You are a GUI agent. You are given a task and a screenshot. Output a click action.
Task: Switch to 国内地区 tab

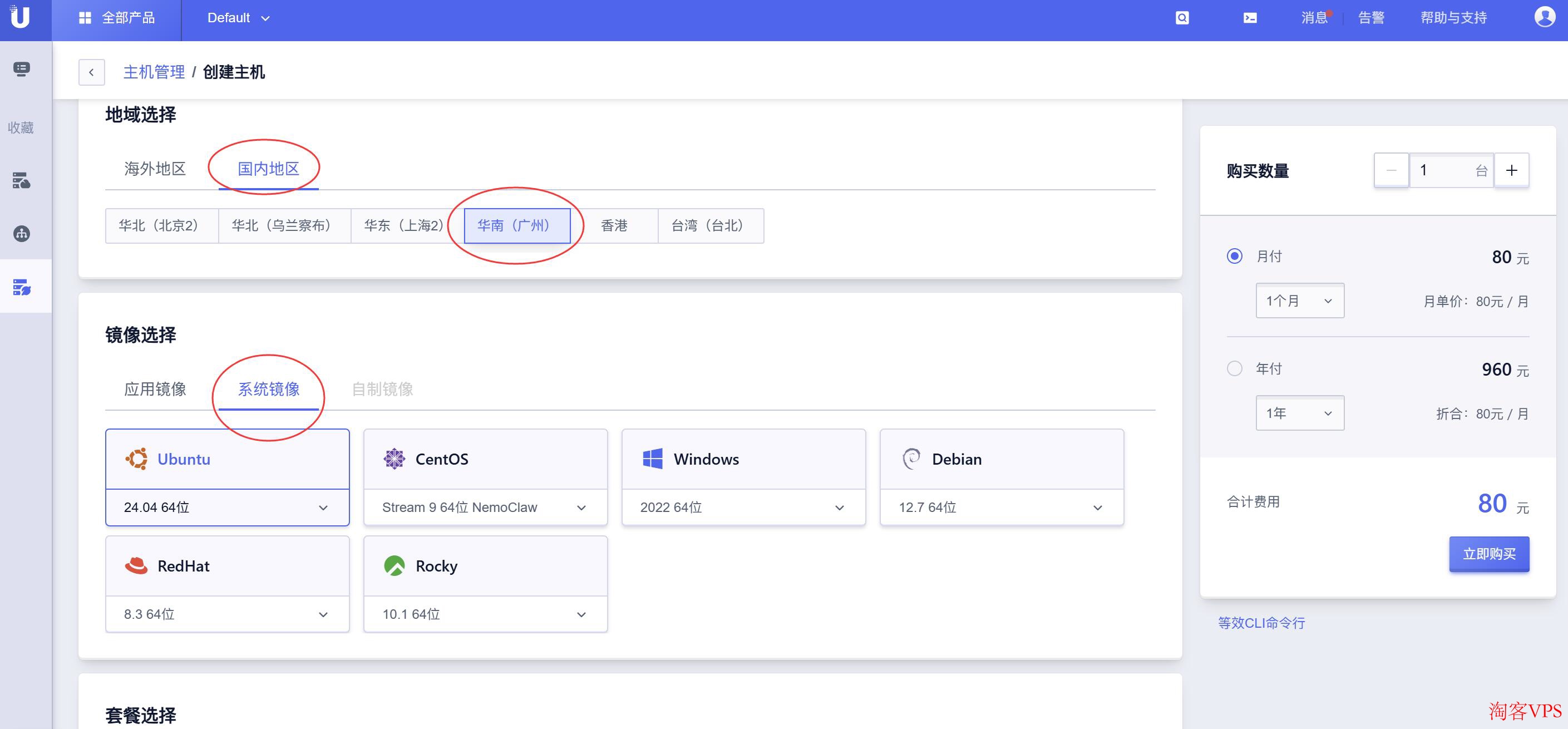tap(268, 169)
